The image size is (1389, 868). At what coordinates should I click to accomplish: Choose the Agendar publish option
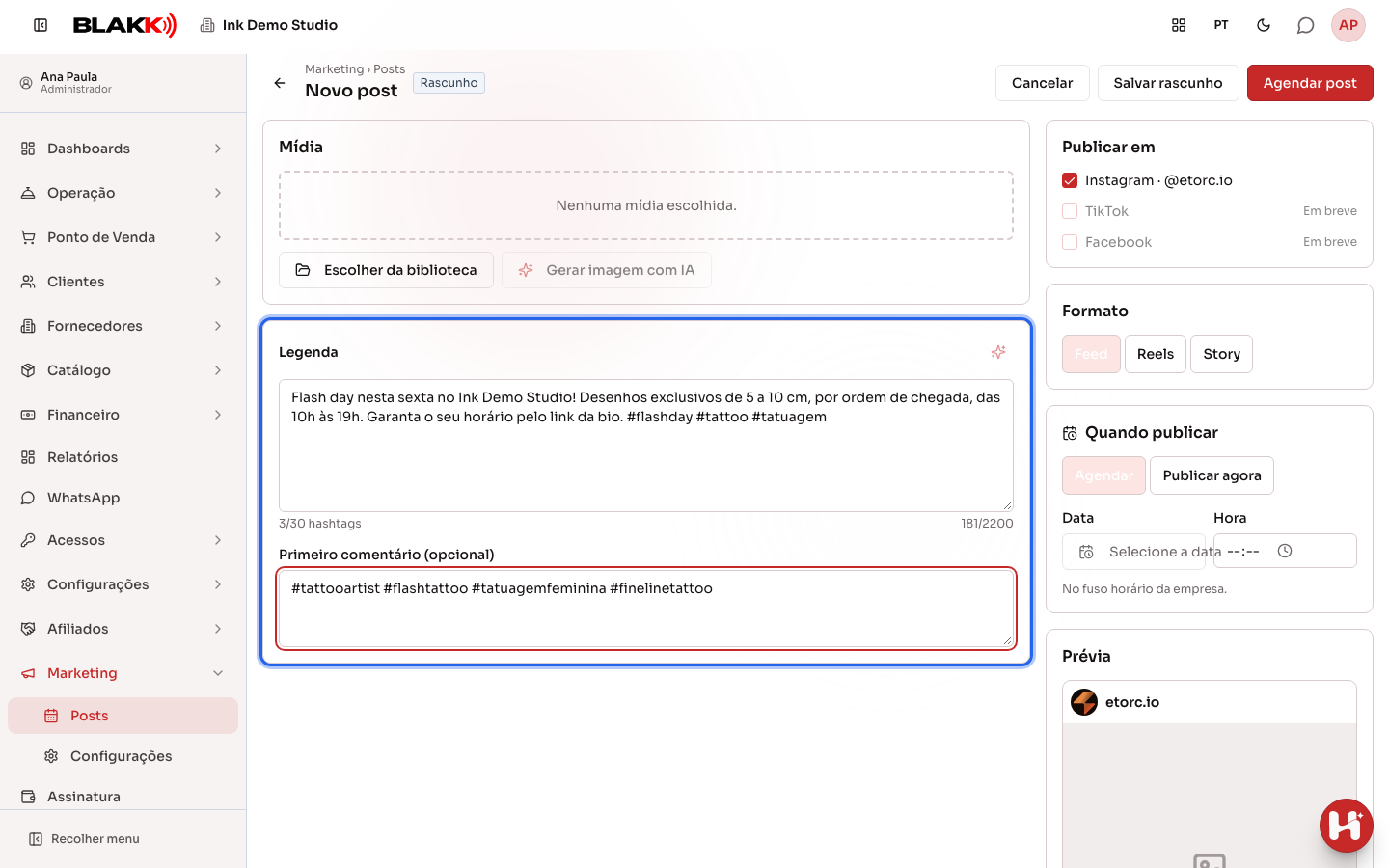1103,475
